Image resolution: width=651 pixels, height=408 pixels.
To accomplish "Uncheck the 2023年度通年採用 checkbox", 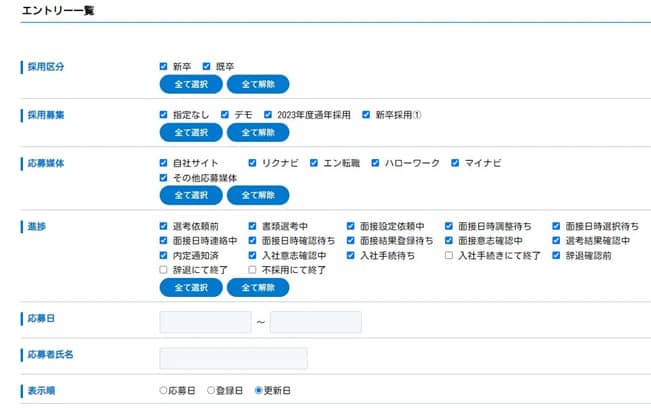I will (x=269, y=115).
